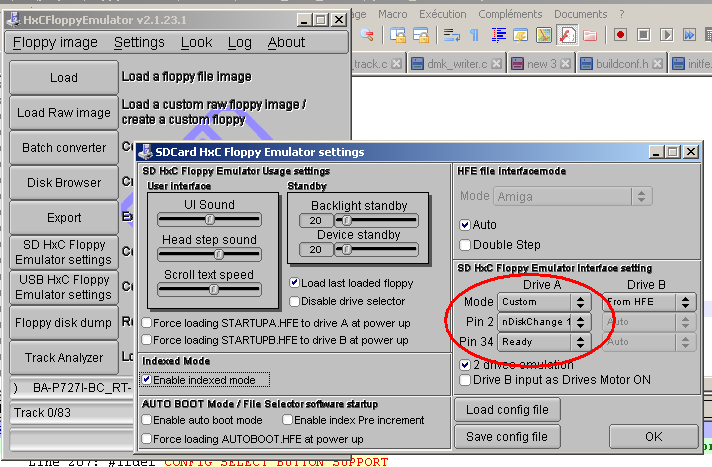Show all characters with the pilcrow icon
The image size is (712, 467).
click(x=475, y=35)
